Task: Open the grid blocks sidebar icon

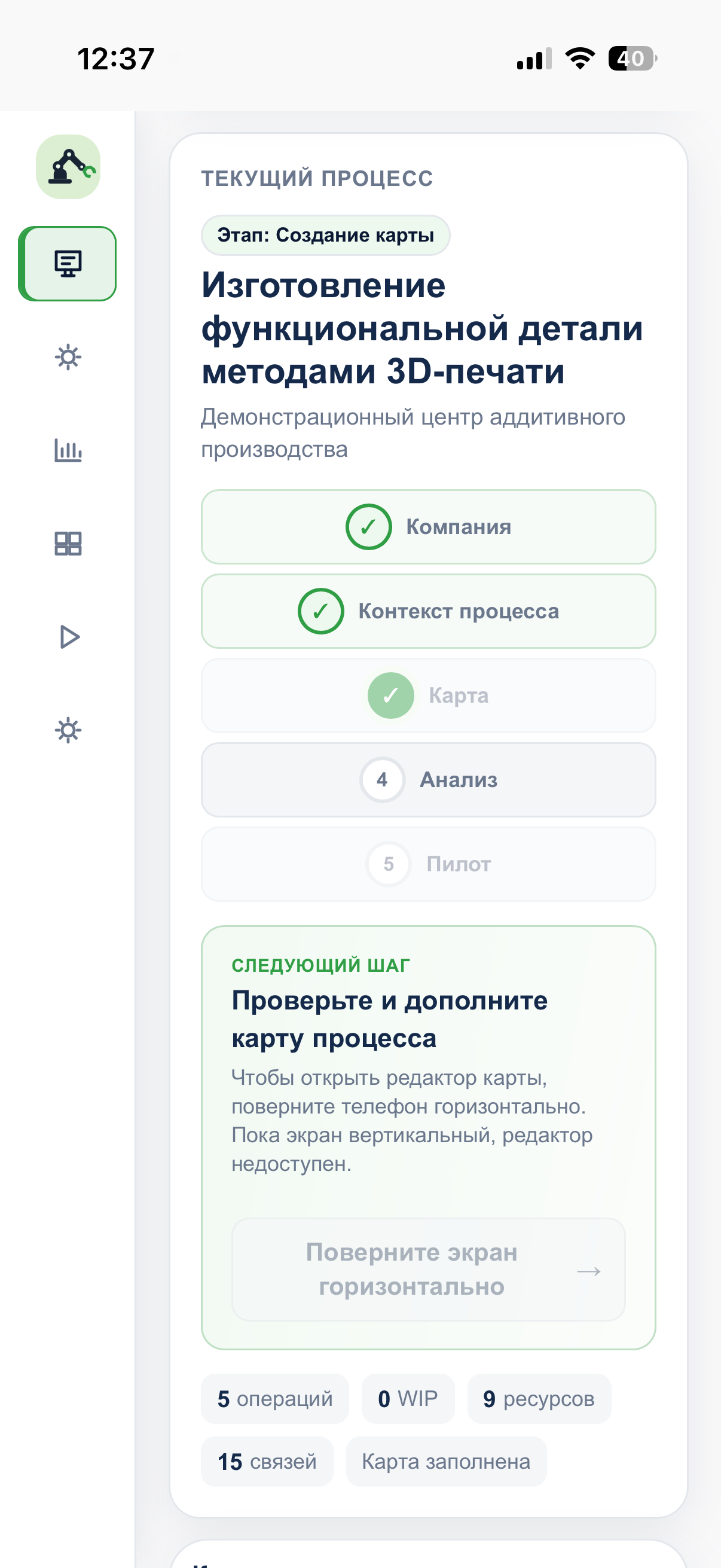Action: 68,544
